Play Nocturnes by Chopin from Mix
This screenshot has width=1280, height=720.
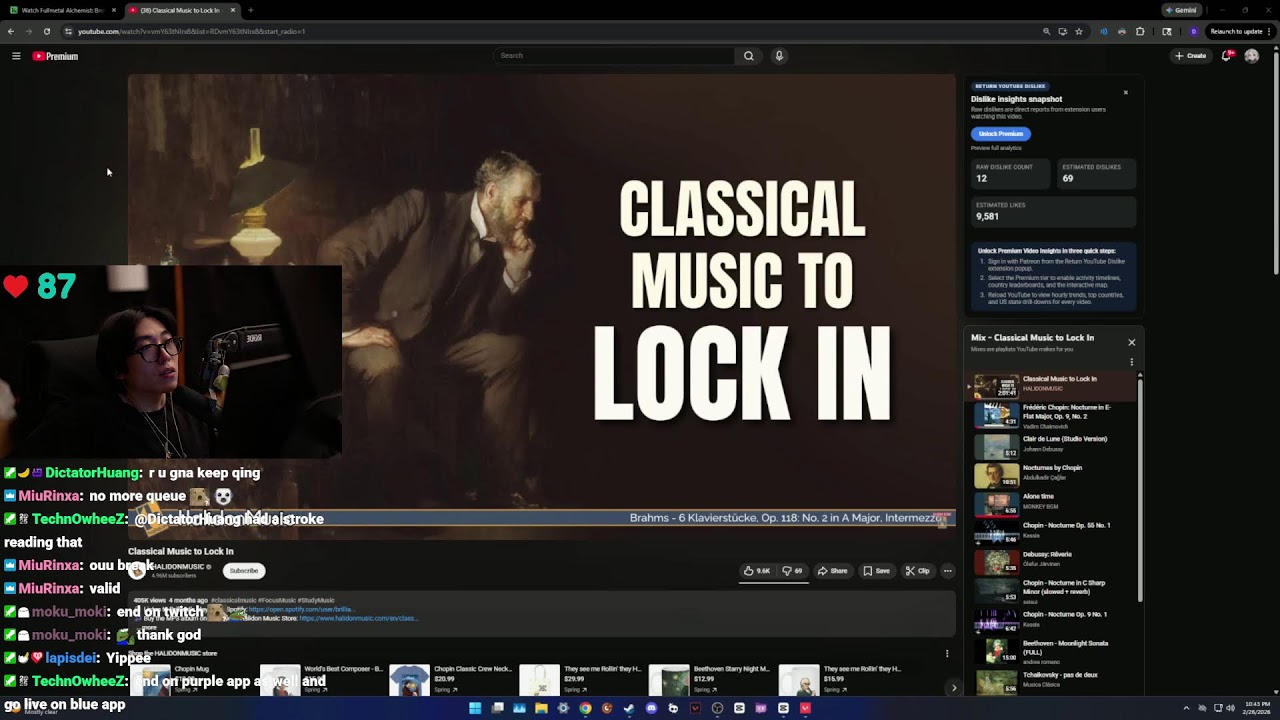(1054, 475)
